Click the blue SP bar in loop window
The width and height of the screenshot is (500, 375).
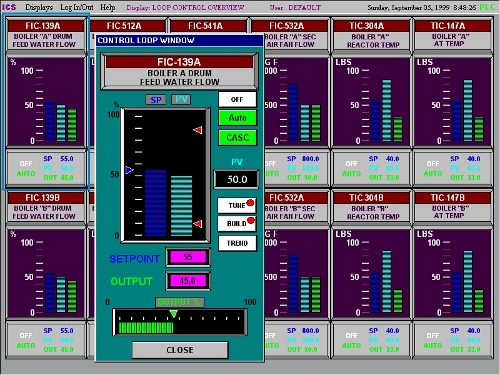click(155, 203)
